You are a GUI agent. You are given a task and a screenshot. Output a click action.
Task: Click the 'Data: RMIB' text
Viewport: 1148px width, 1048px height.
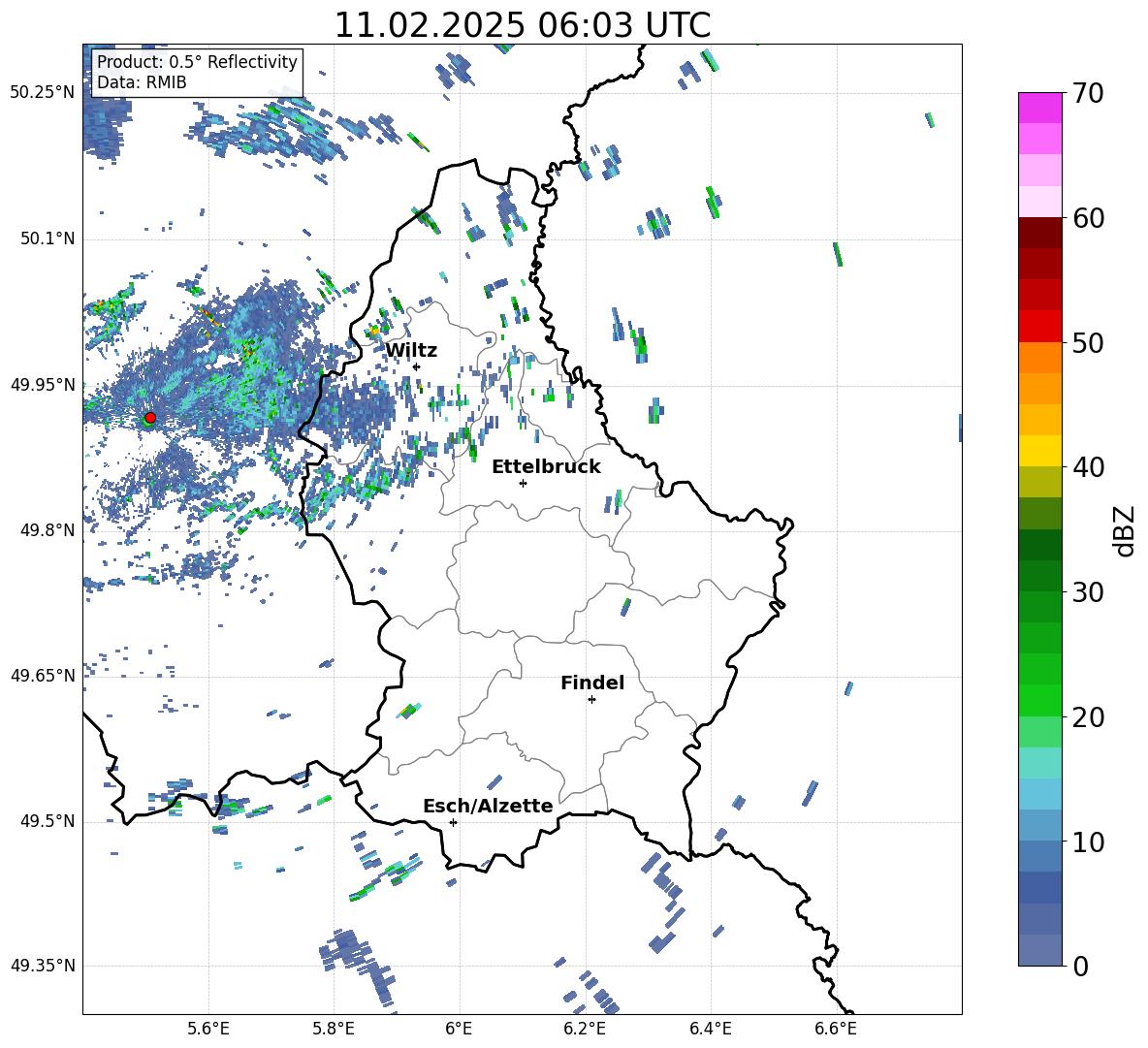click(x=142, y=82)
